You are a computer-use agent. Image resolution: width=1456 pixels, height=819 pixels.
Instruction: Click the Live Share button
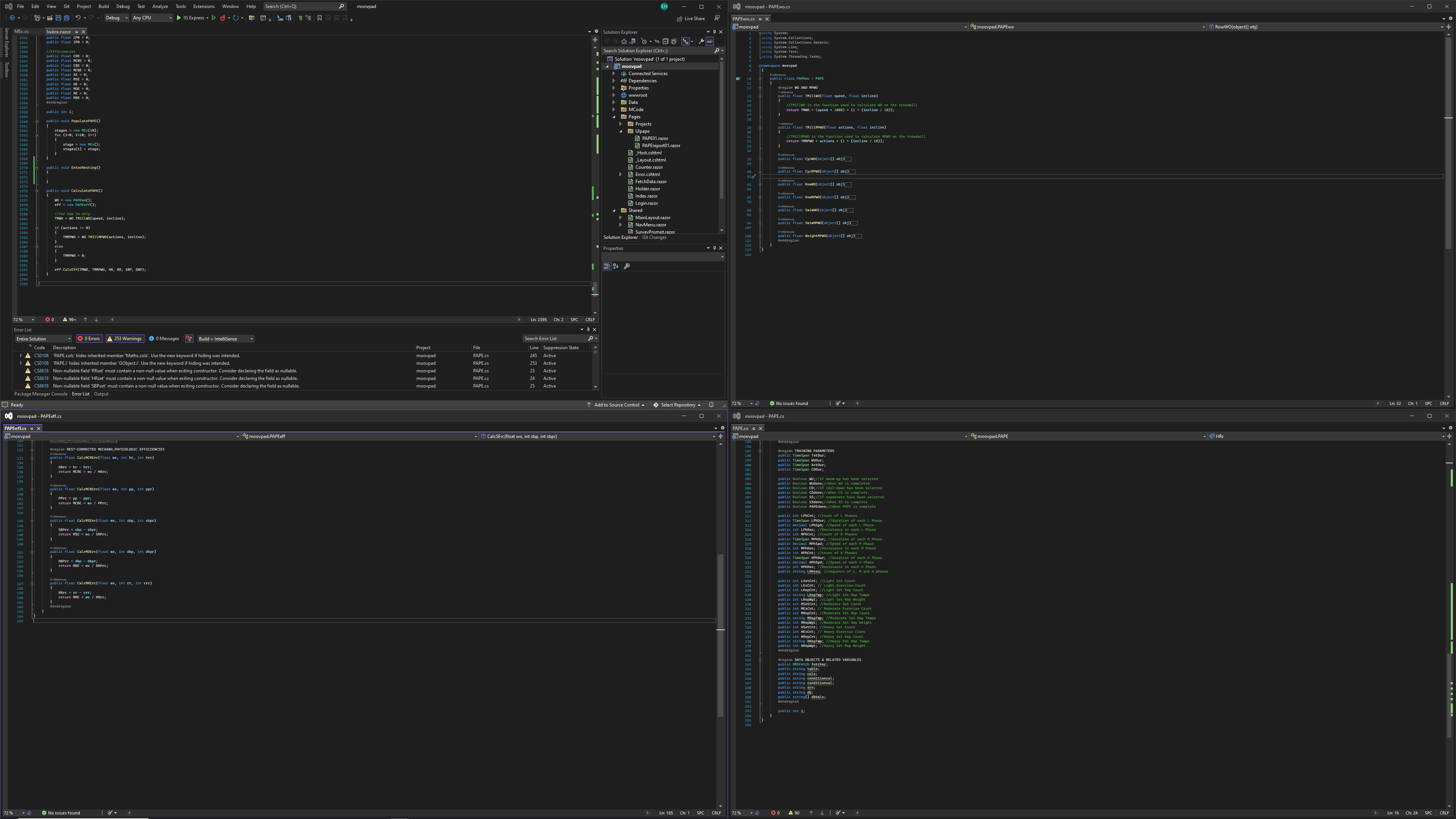coord(691,18)
